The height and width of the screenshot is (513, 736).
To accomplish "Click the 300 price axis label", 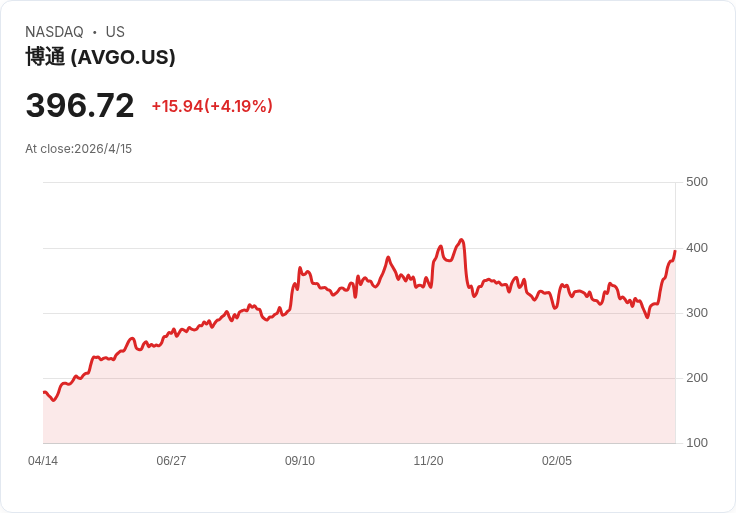I will (697, 313).
